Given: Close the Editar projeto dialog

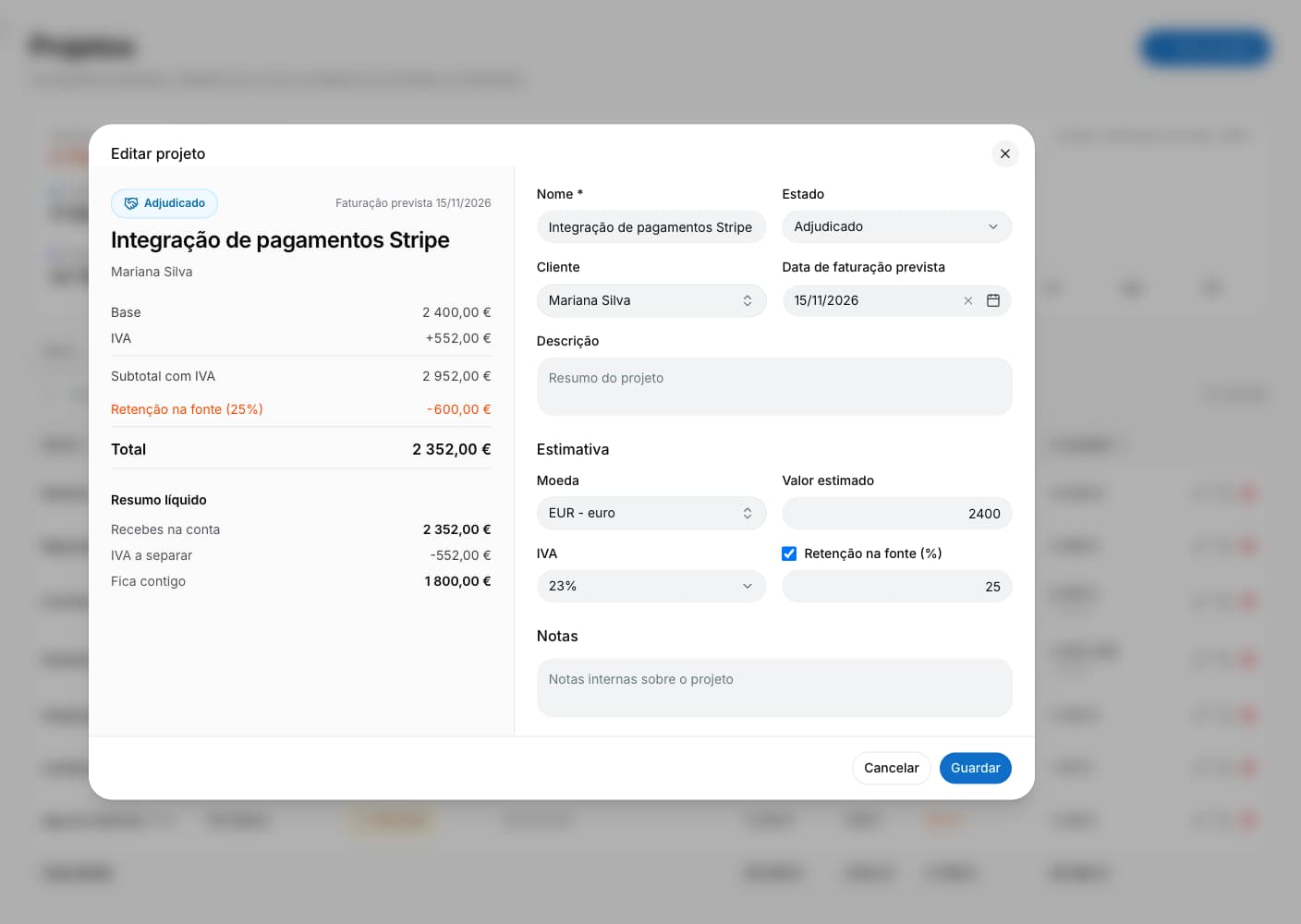Looking at the screenshot, I should point(1005,153).
